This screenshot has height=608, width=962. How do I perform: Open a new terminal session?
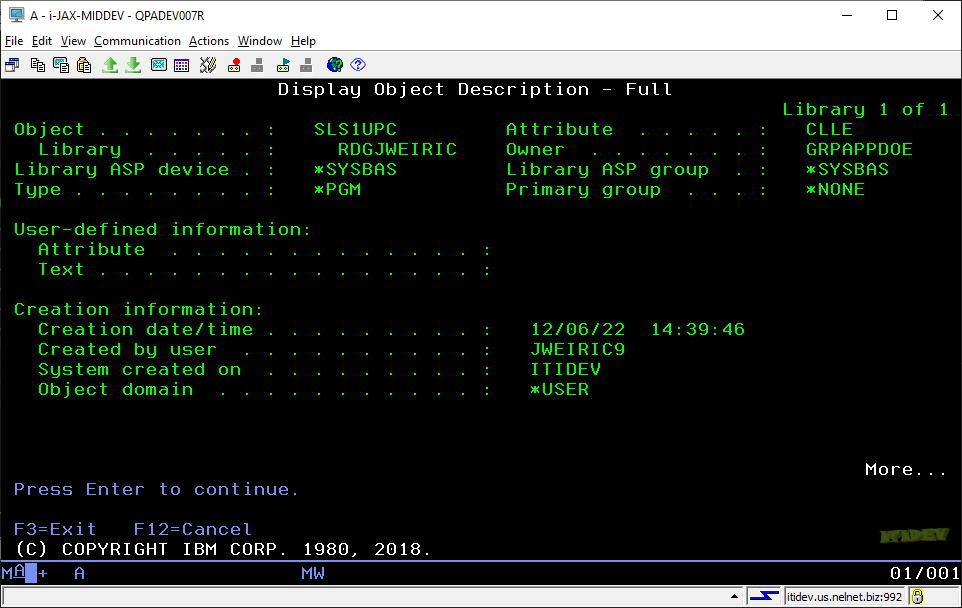tap(12, 64)
